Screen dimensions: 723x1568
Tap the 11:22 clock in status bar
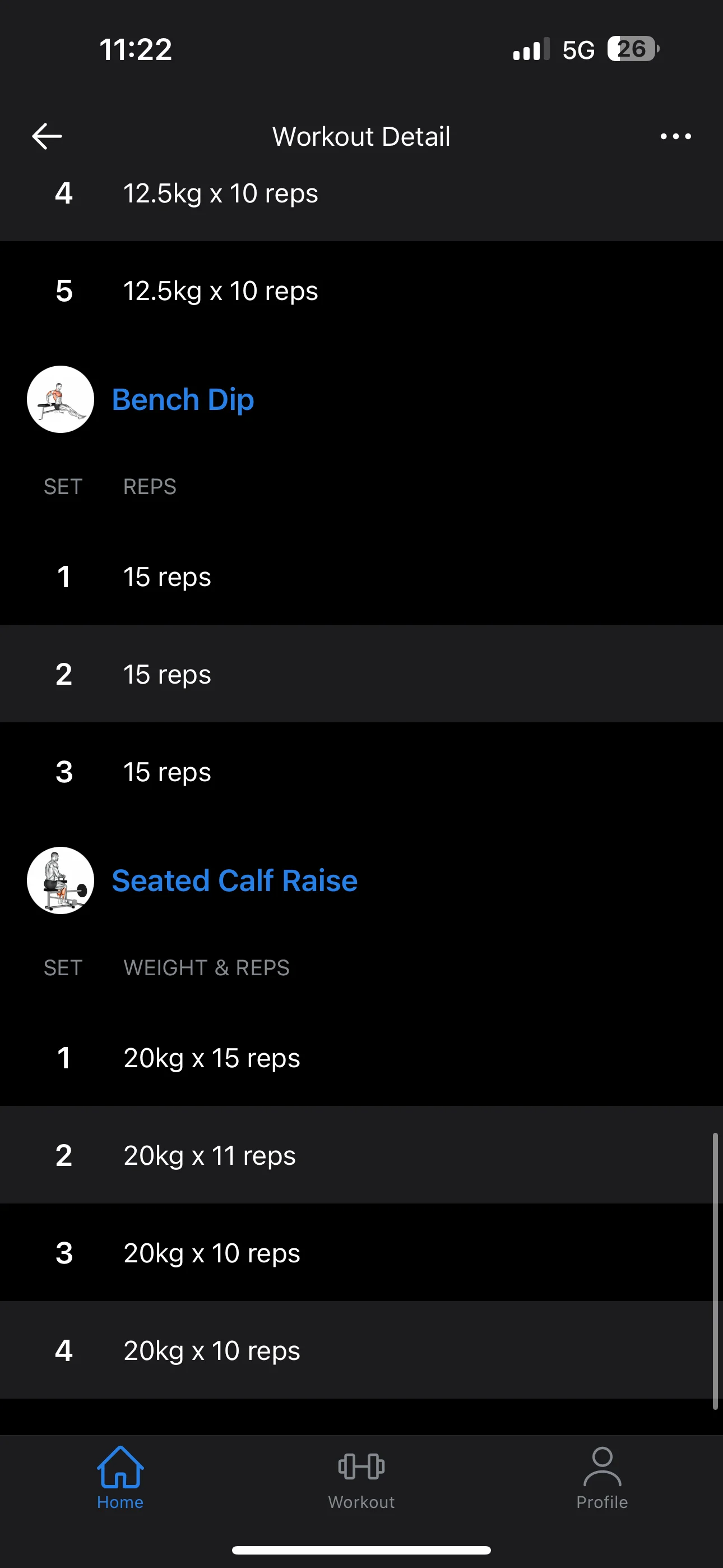[x=136, y=49]
